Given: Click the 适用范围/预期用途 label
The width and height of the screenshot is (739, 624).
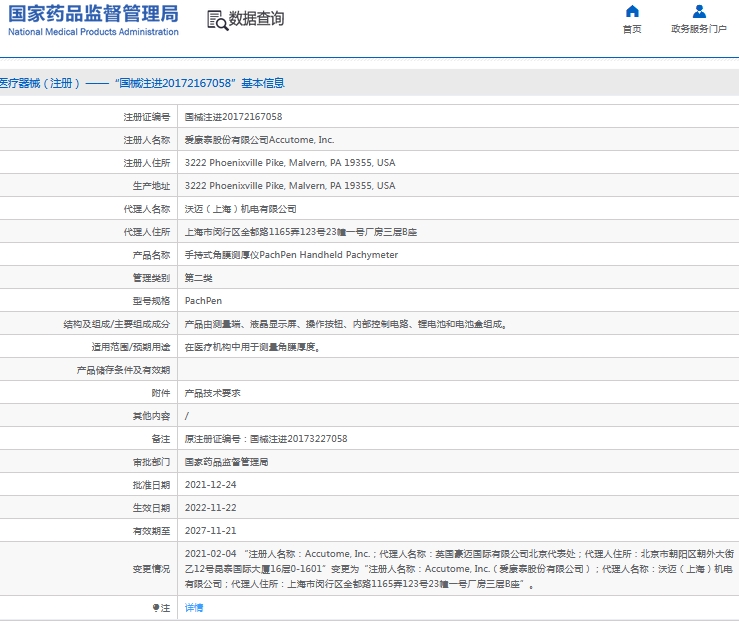Looking at the screenshot, I should coord(131,347).
